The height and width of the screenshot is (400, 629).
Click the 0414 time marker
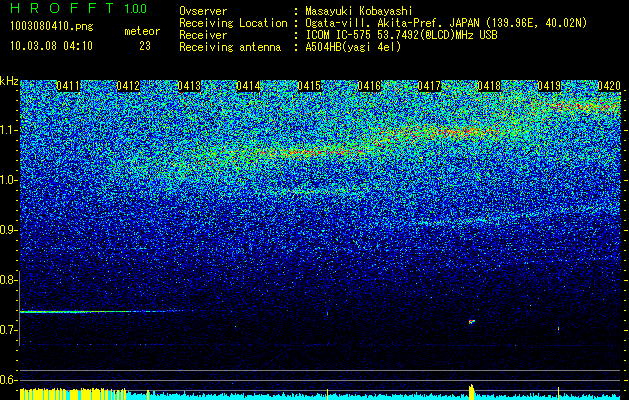248,86
